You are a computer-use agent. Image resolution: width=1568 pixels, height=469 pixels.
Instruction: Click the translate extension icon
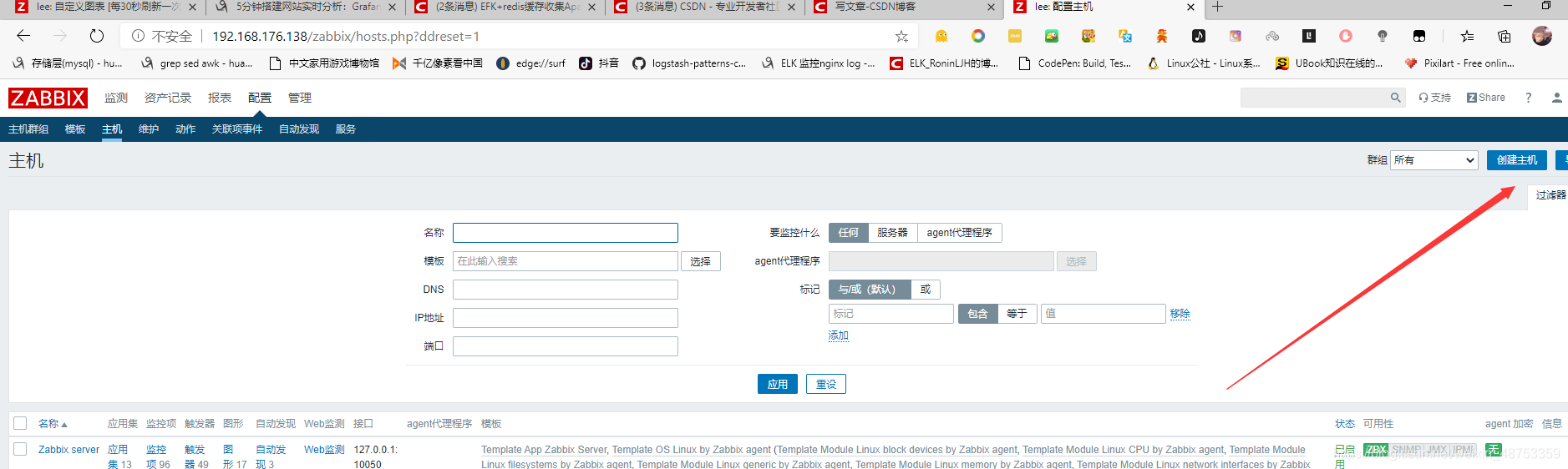pos(1125,36)
